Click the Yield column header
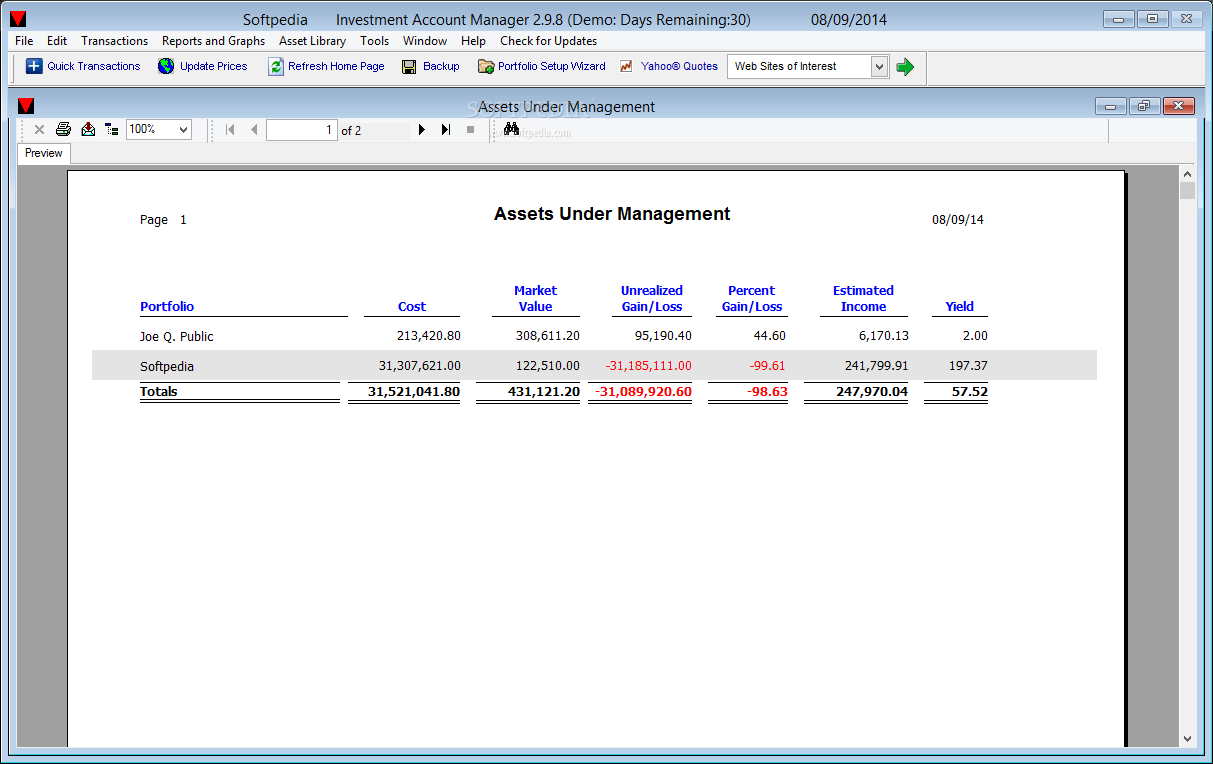Viewport: 1213px width, 764px height. tap(960, 307)
